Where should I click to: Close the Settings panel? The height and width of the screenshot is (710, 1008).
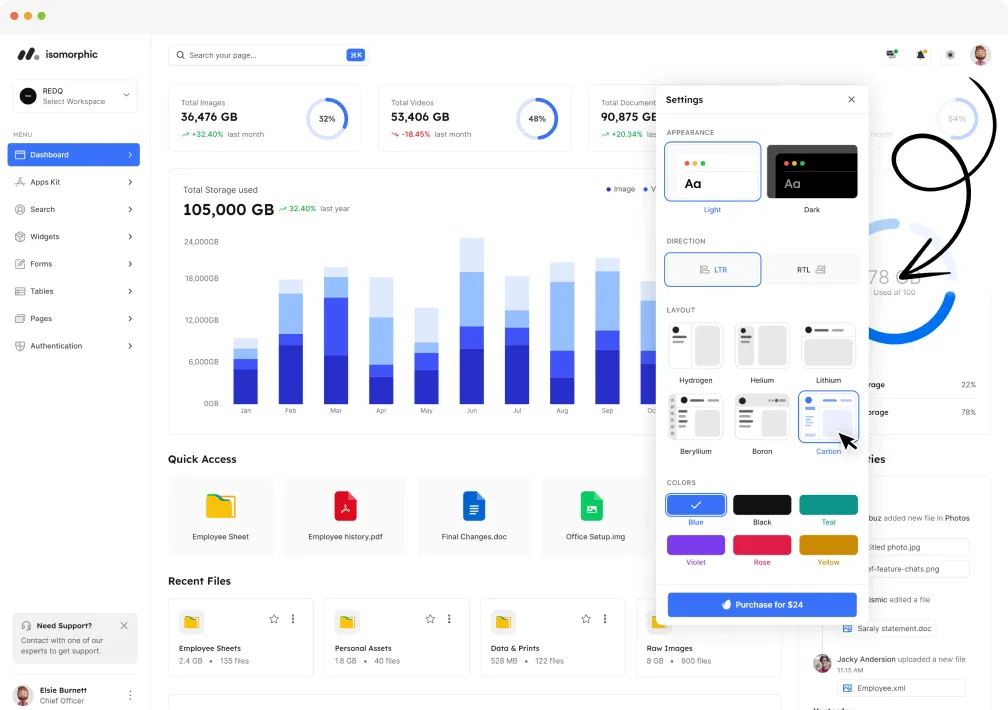point(851,100)
